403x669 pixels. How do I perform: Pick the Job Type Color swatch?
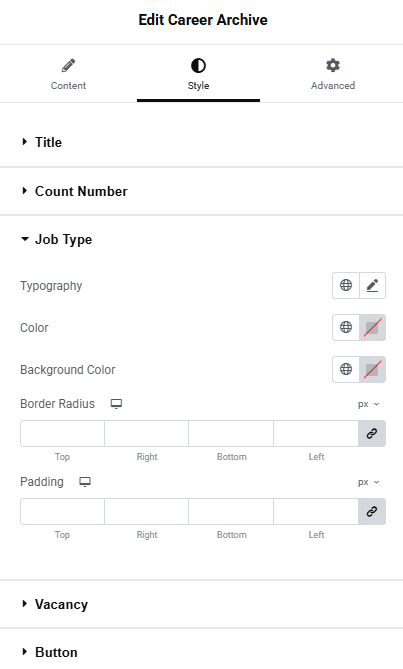(x=372, y=327)
